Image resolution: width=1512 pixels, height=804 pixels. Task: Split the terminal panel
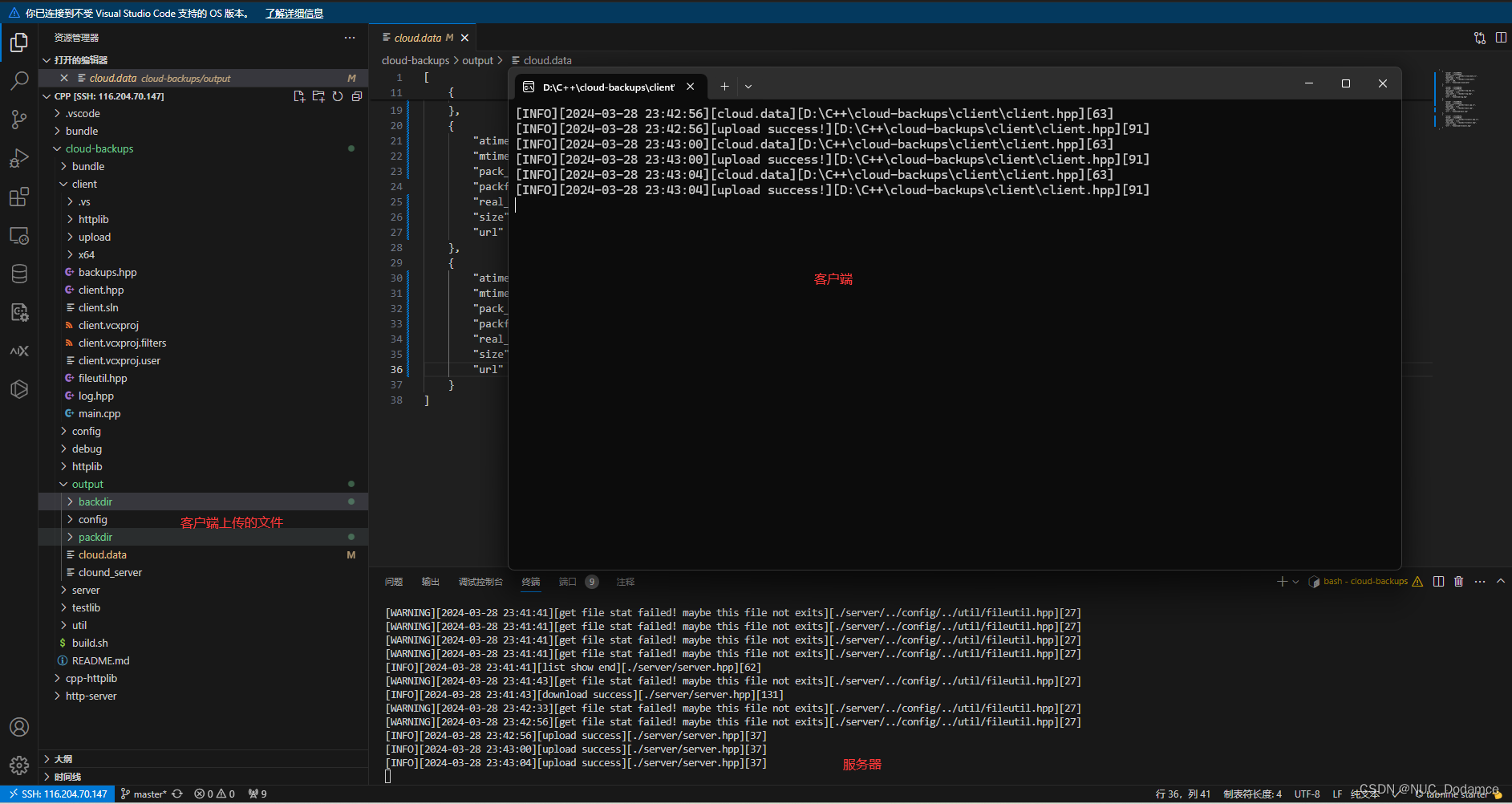click(x=1438, y=582)
